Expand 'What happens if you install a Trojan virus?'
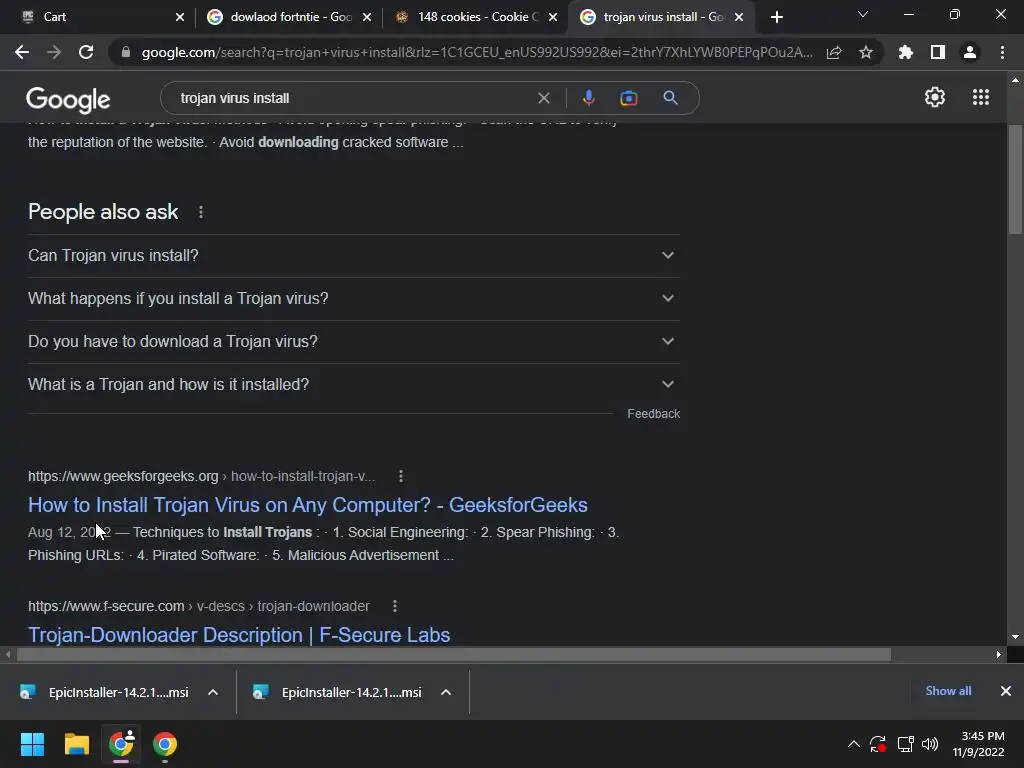The height and width of the screenshot is (768, 1024). pos(353,298)
